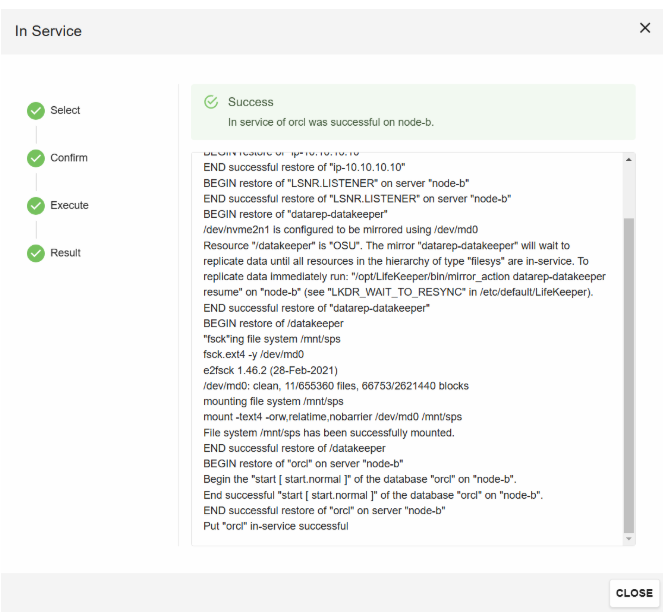This screenshot has height=616, width=669.
Task: Go to the Confirm step label
Action: pyautogui.click(x=69, y=158)
